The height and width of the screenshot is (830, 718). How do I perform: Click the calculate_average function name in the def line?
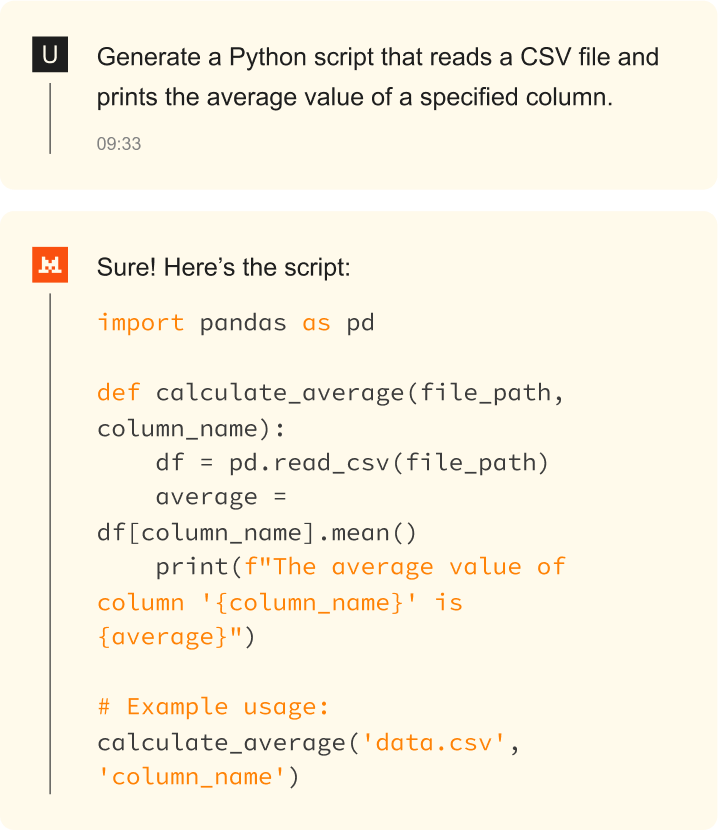click(x=280, y=393)
